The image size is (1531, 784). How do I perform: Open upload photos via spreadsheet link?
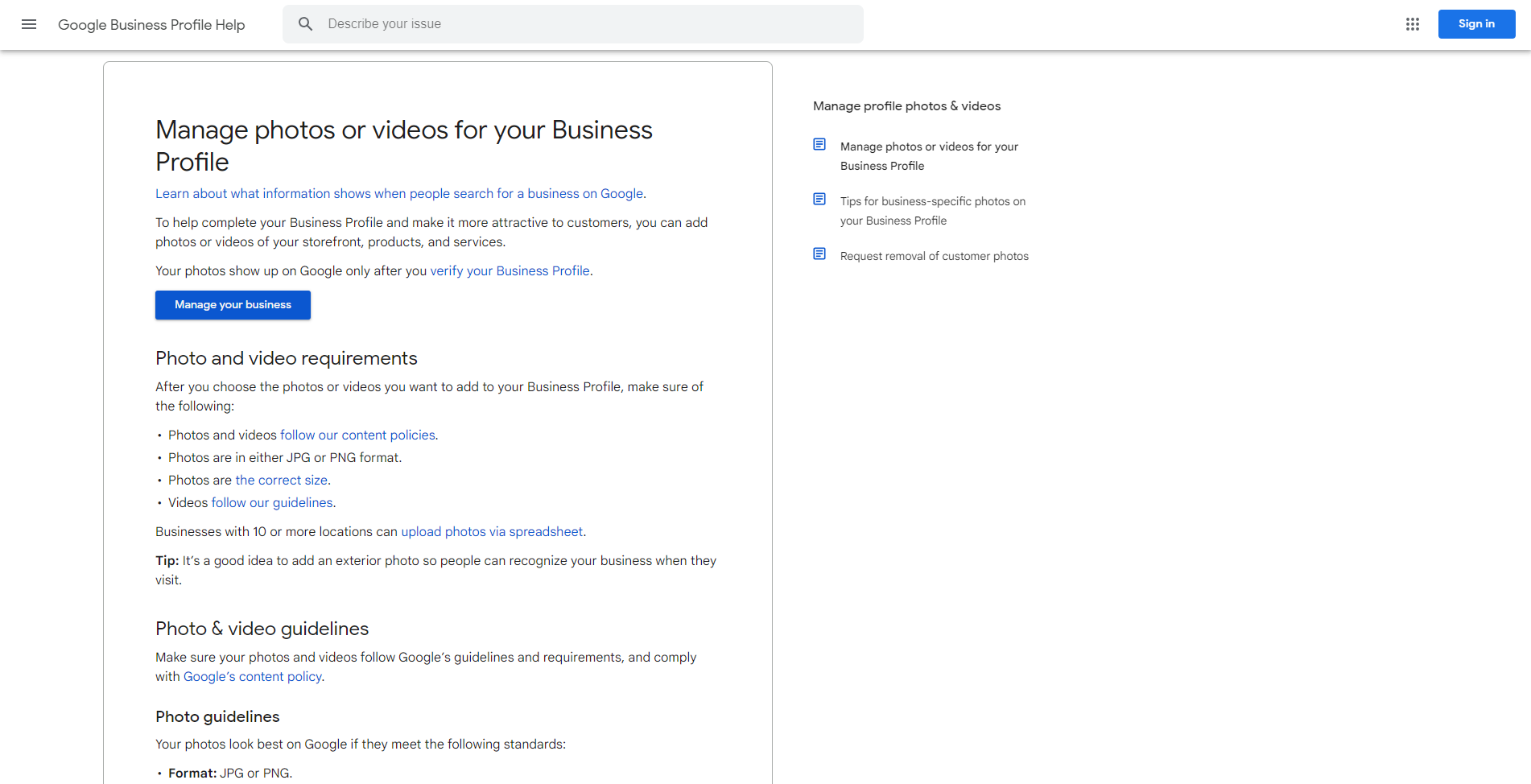click(492, 532)
